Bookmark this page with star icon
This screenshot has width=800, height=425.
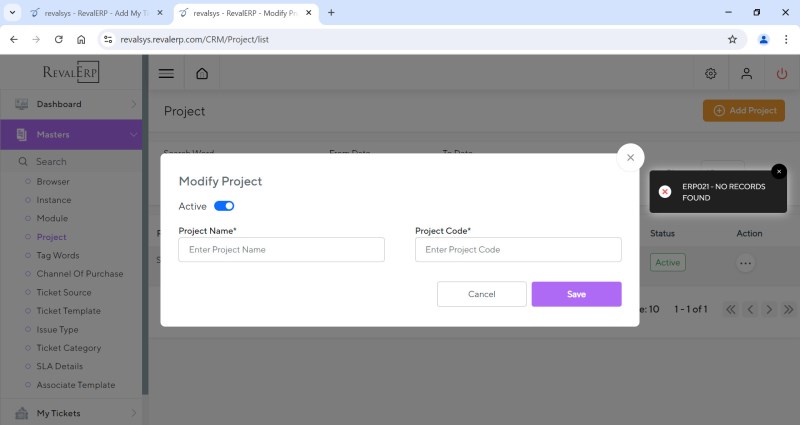(732, 39)
